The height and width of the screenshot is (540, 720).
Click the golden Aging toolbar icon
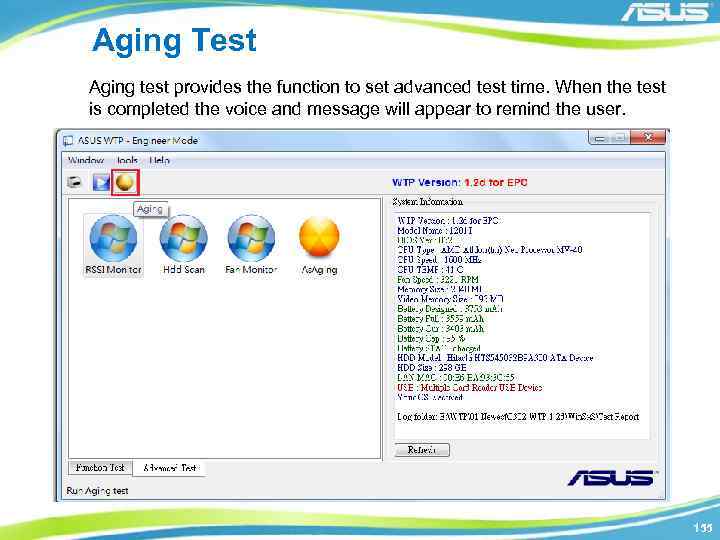click(125, 182)
